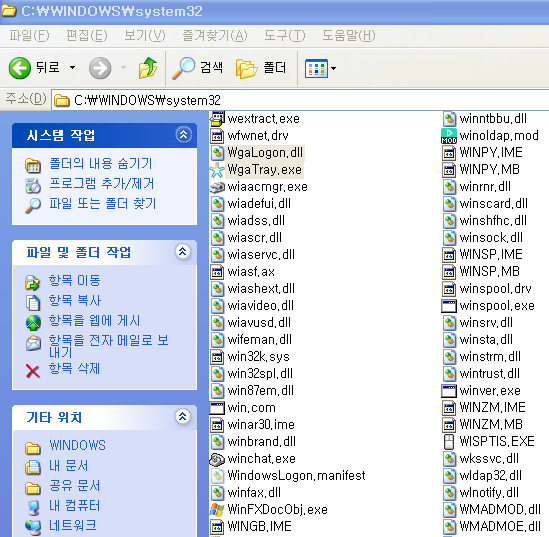Open the 뒤로 history dropdown arrow

[72, 68]
